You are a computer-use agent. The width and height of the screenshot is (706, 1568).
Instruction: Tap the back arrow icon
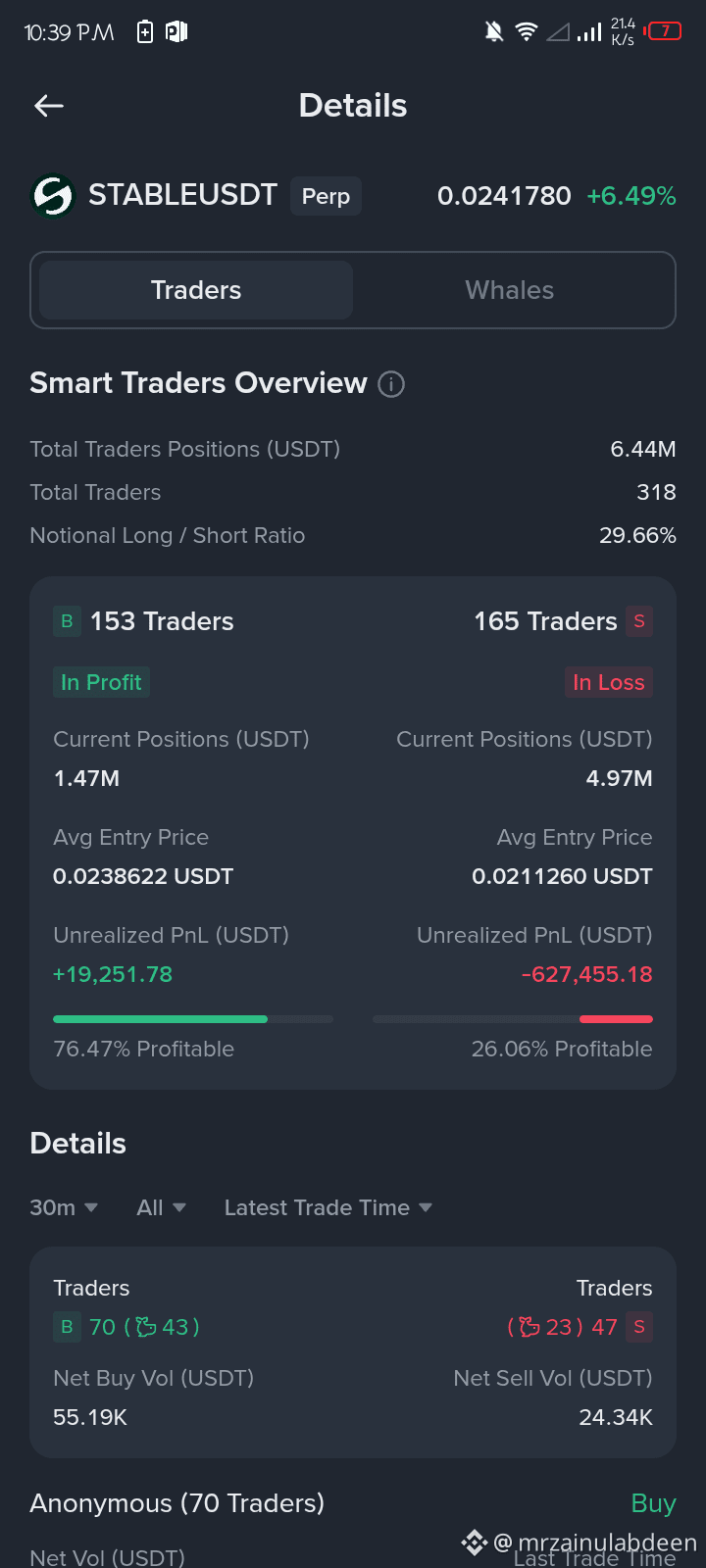coord(49,106)
